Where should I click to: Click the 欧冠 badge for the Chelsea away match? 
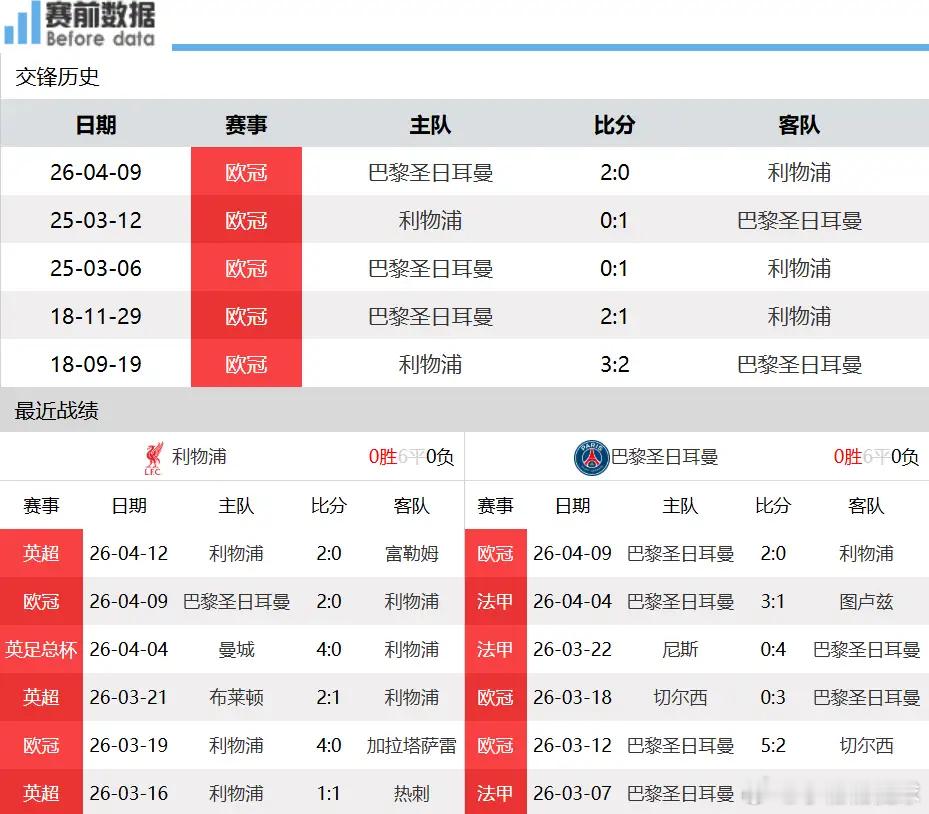coord(495,697)
